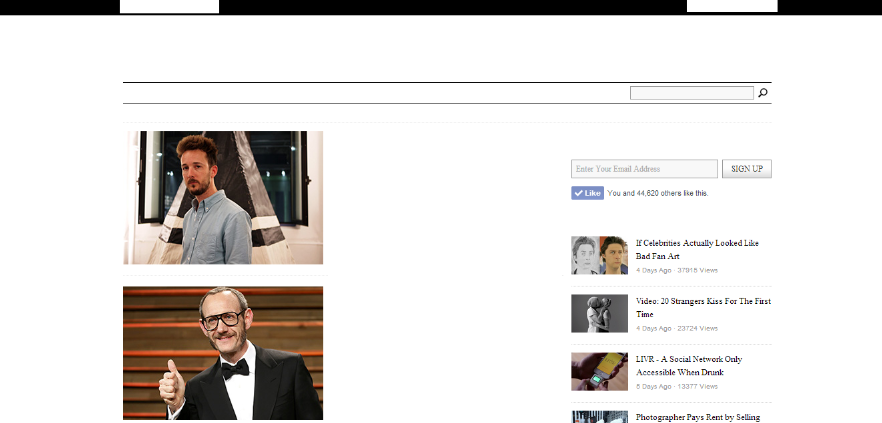
Task: Click the Photographer Pays Rent article thumbnail
Action: pyautogui.click(x=599, y=416)
